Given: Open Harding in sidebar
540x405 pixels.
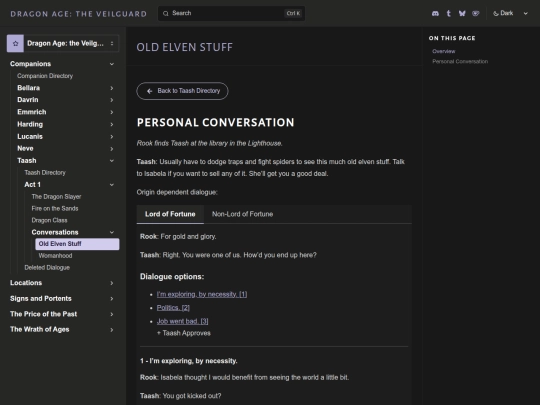Looking at the screenshot, I should pos(30,124).
